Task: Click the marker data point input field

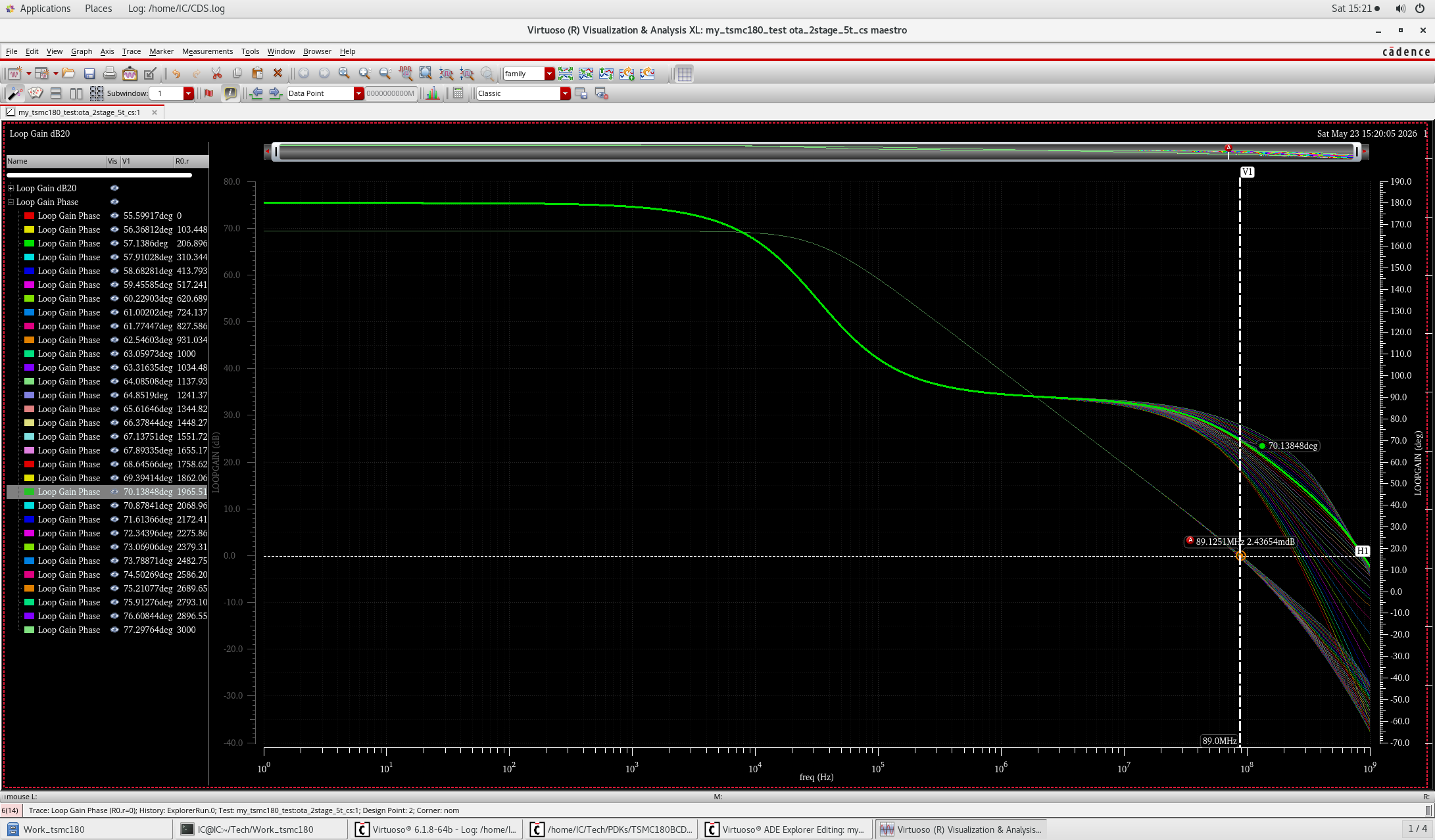Action: pos(391,93)
